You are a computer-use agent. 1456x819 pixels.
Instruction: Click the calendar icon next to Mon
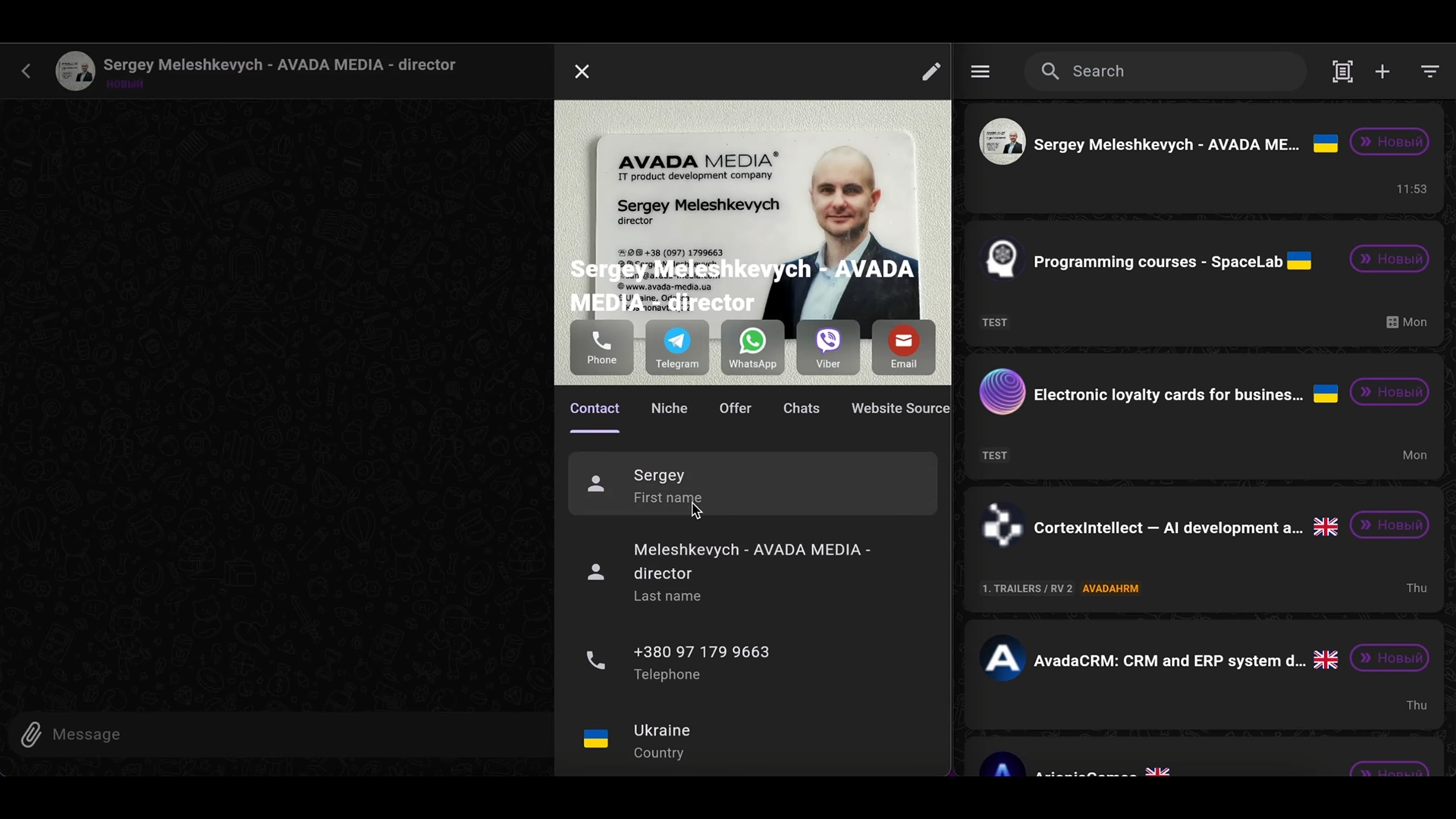pos(1392,322)
